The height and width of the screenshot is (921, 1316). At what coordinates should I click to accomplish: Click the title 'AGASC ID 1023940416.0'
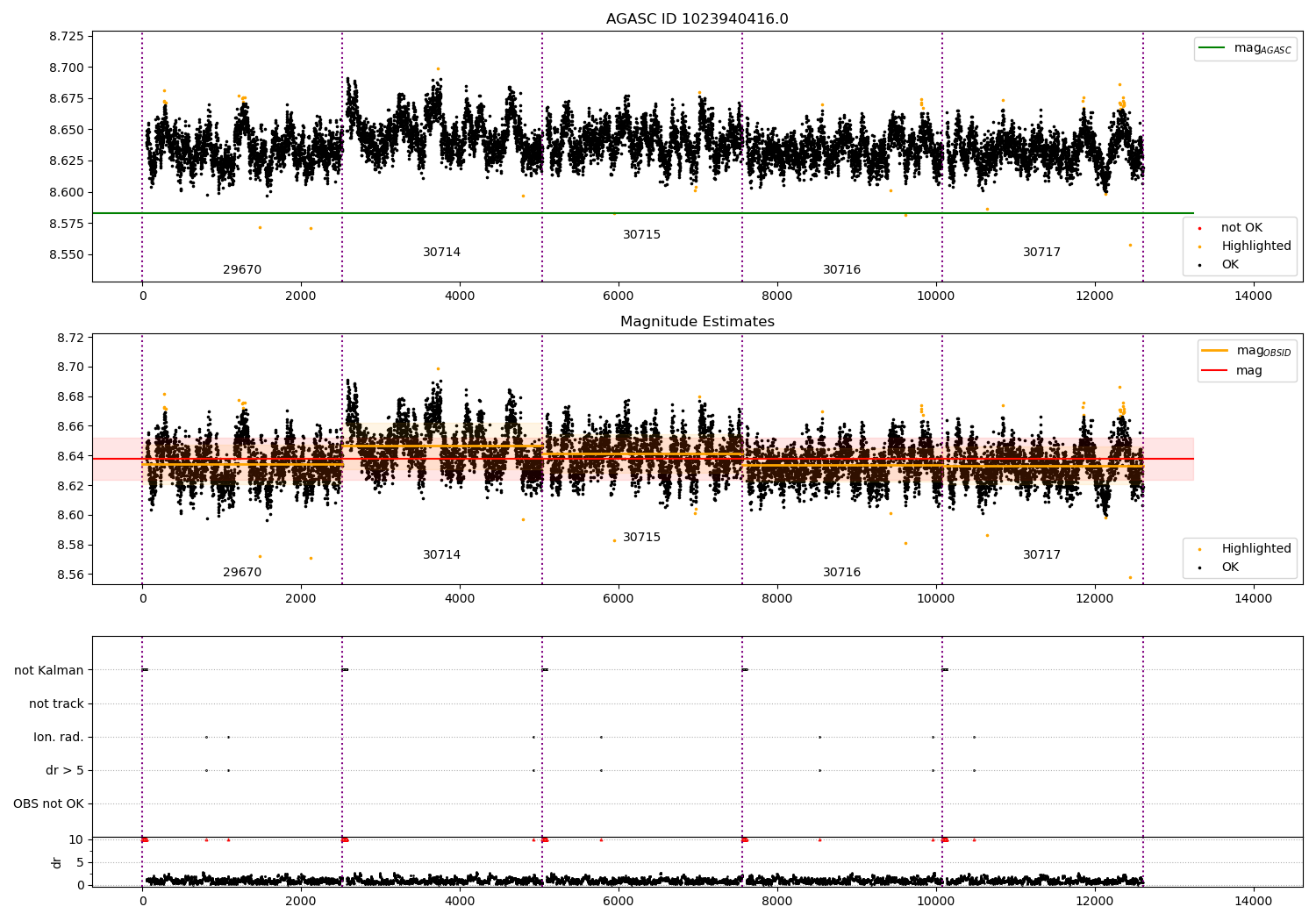[697, 19]
